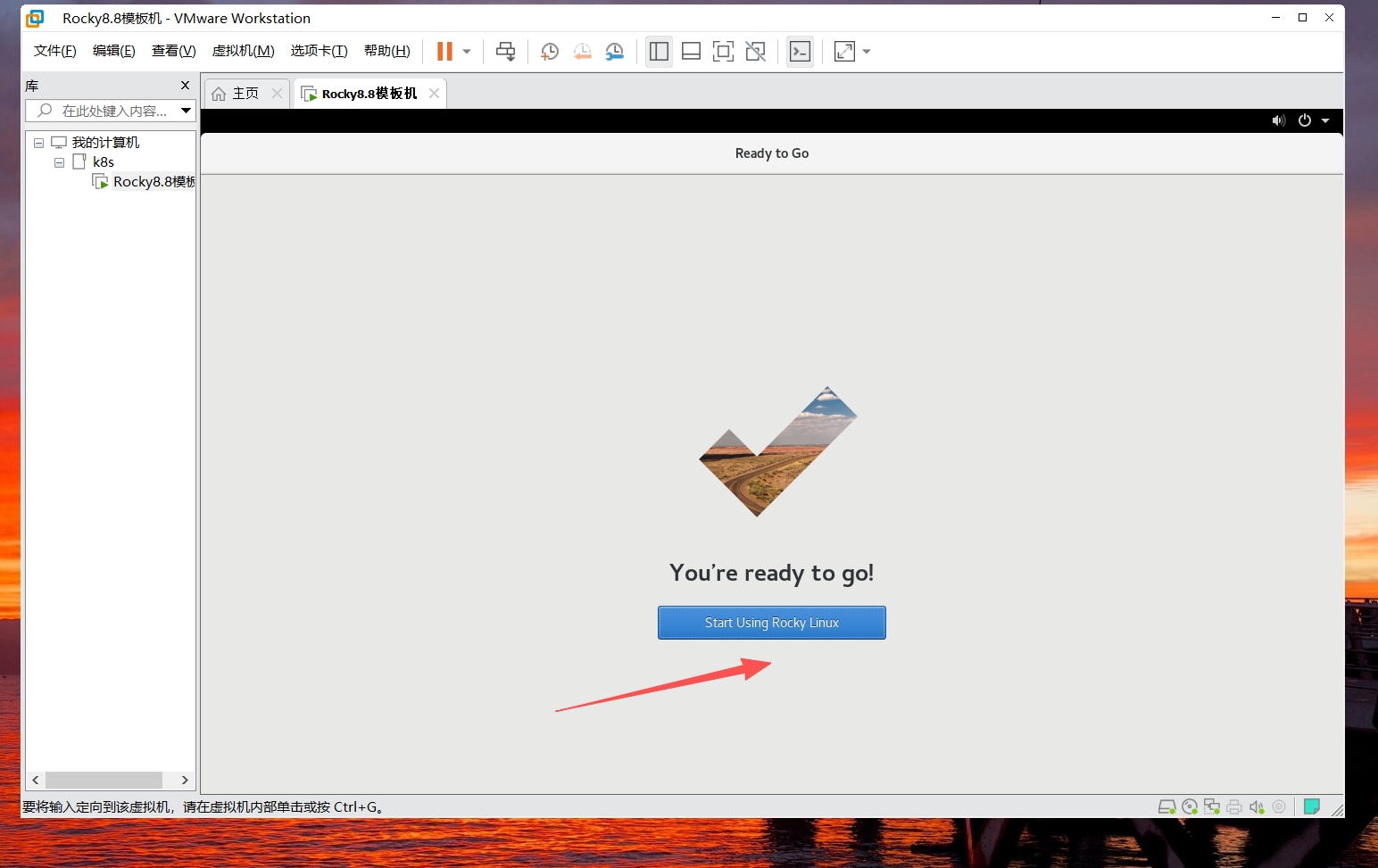Open the guest system menu arrow

coord(1325,120)
